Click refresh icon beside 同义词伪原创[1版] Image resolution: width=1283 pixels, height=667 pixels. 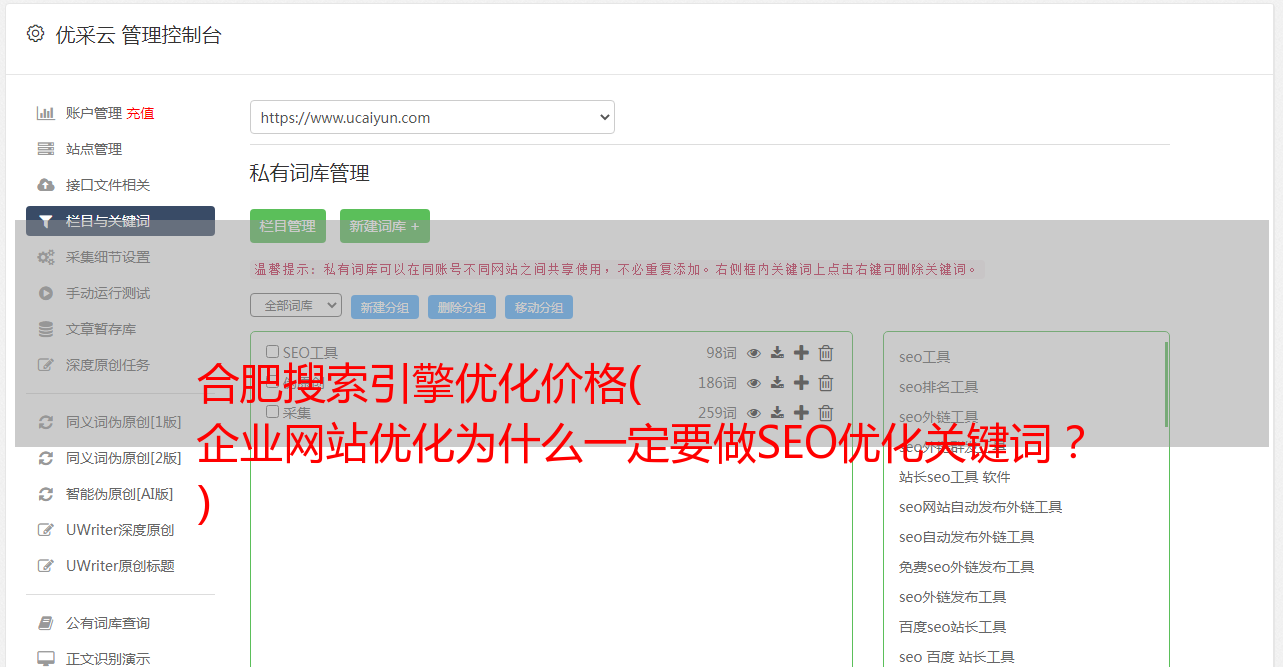pyautogui.click(x=46, y=422)
